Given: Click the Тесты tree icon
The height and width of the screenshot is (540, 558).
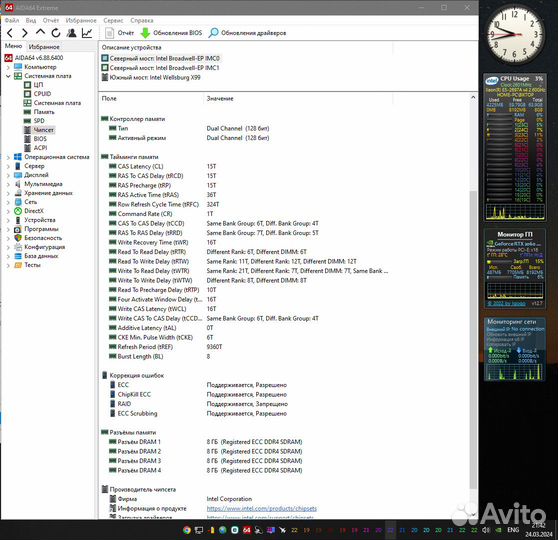Looking at the screenshot, I should coord(18,265).
